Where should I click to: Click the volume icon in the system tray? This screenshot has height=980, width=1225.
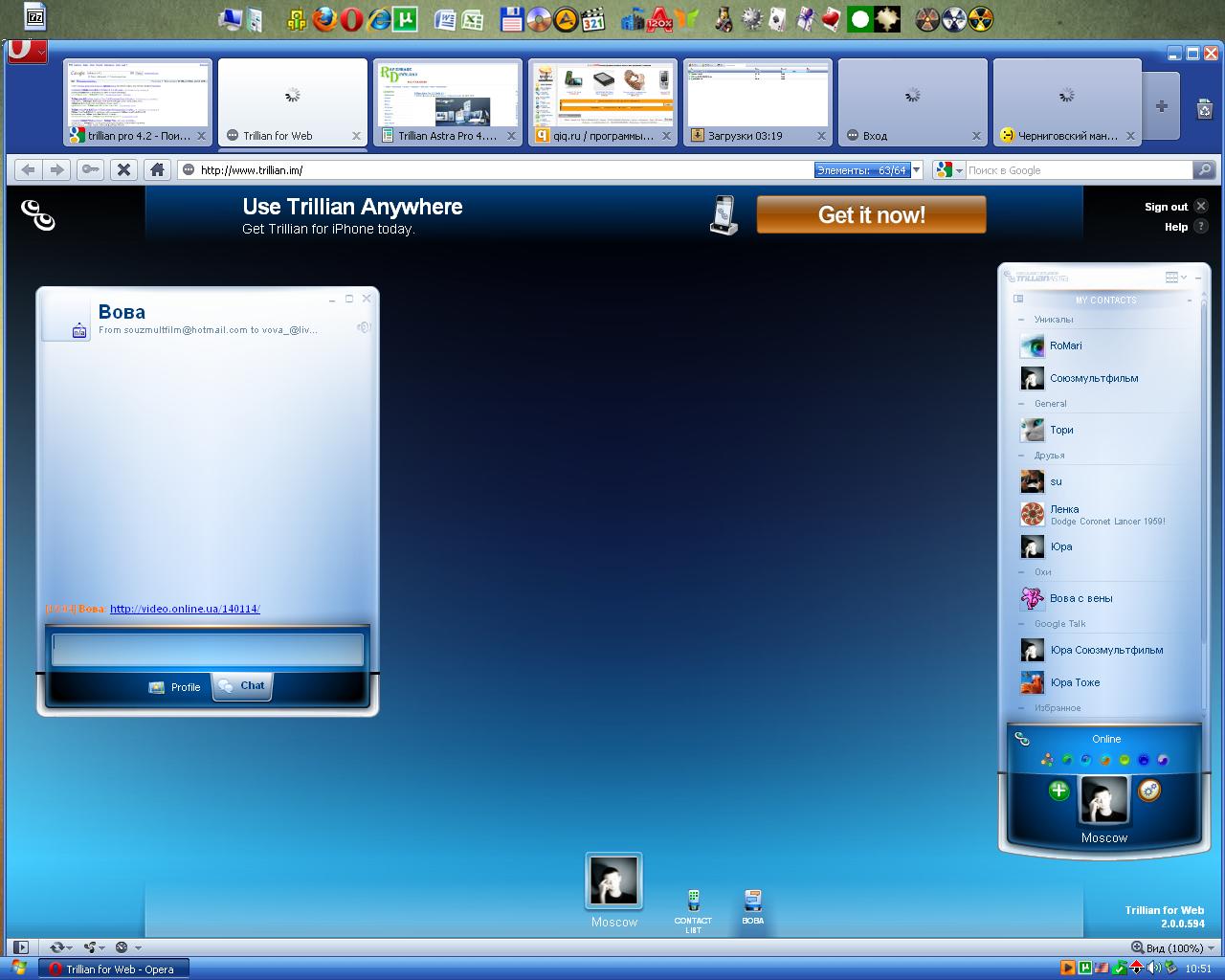[x=1153, y=969]
